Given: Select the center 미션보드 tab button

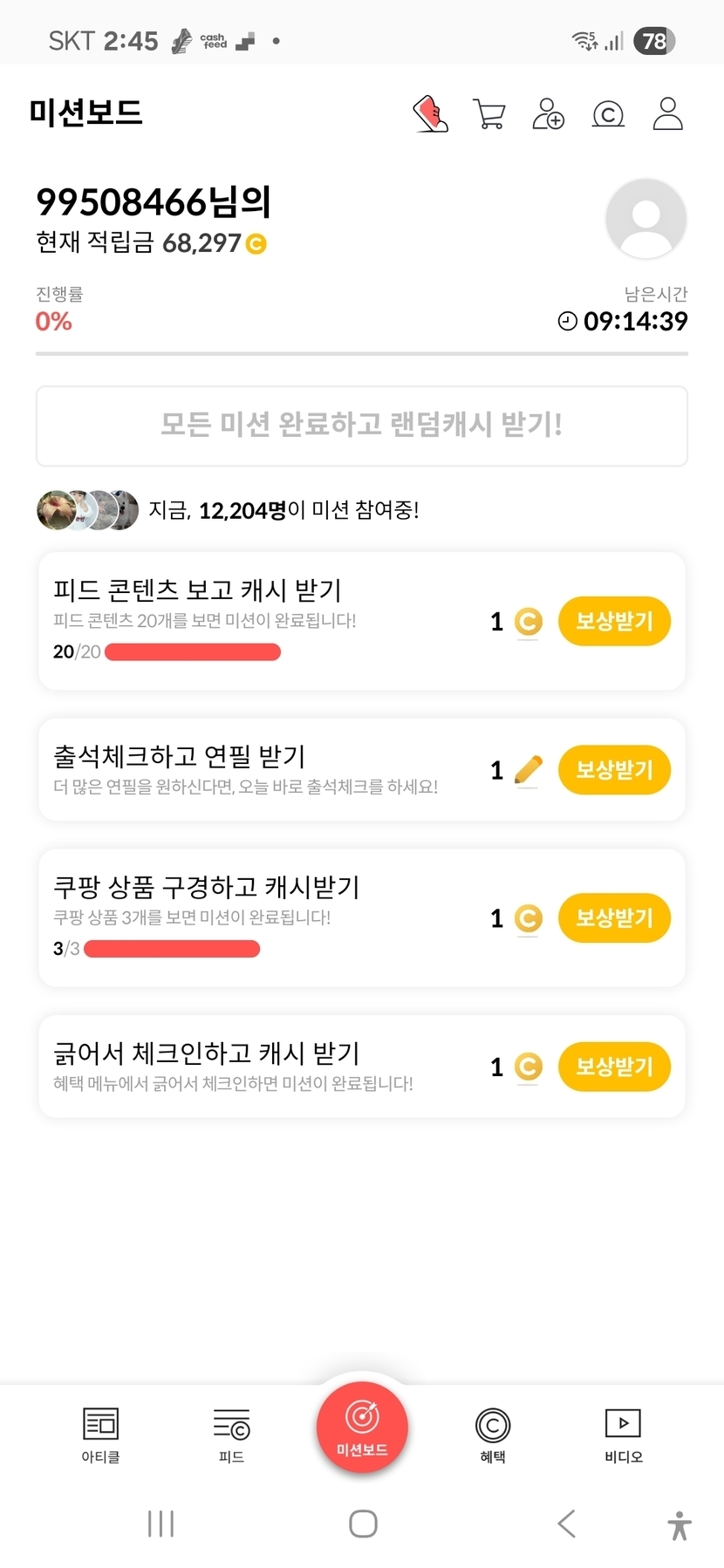Looking at the screenshot, I should point(362,1427).
